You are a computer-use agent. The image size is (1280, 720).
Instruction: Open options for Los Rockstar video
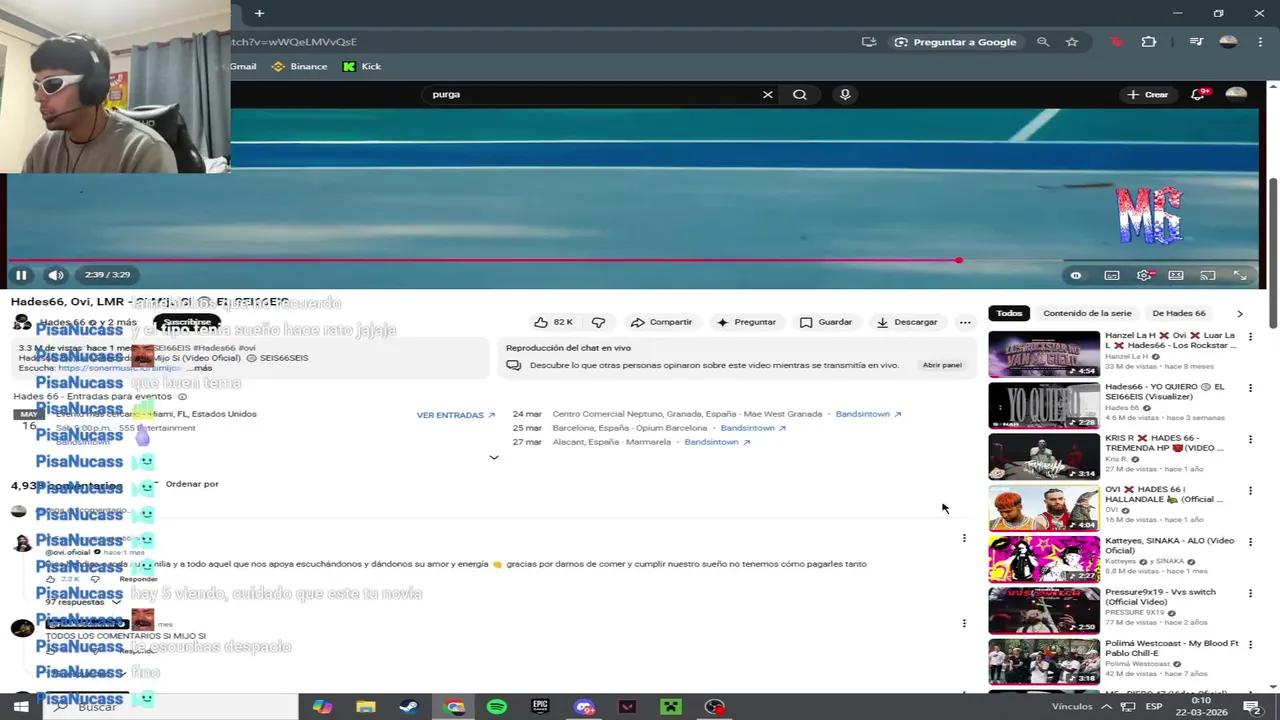[x=1250, y=337]
